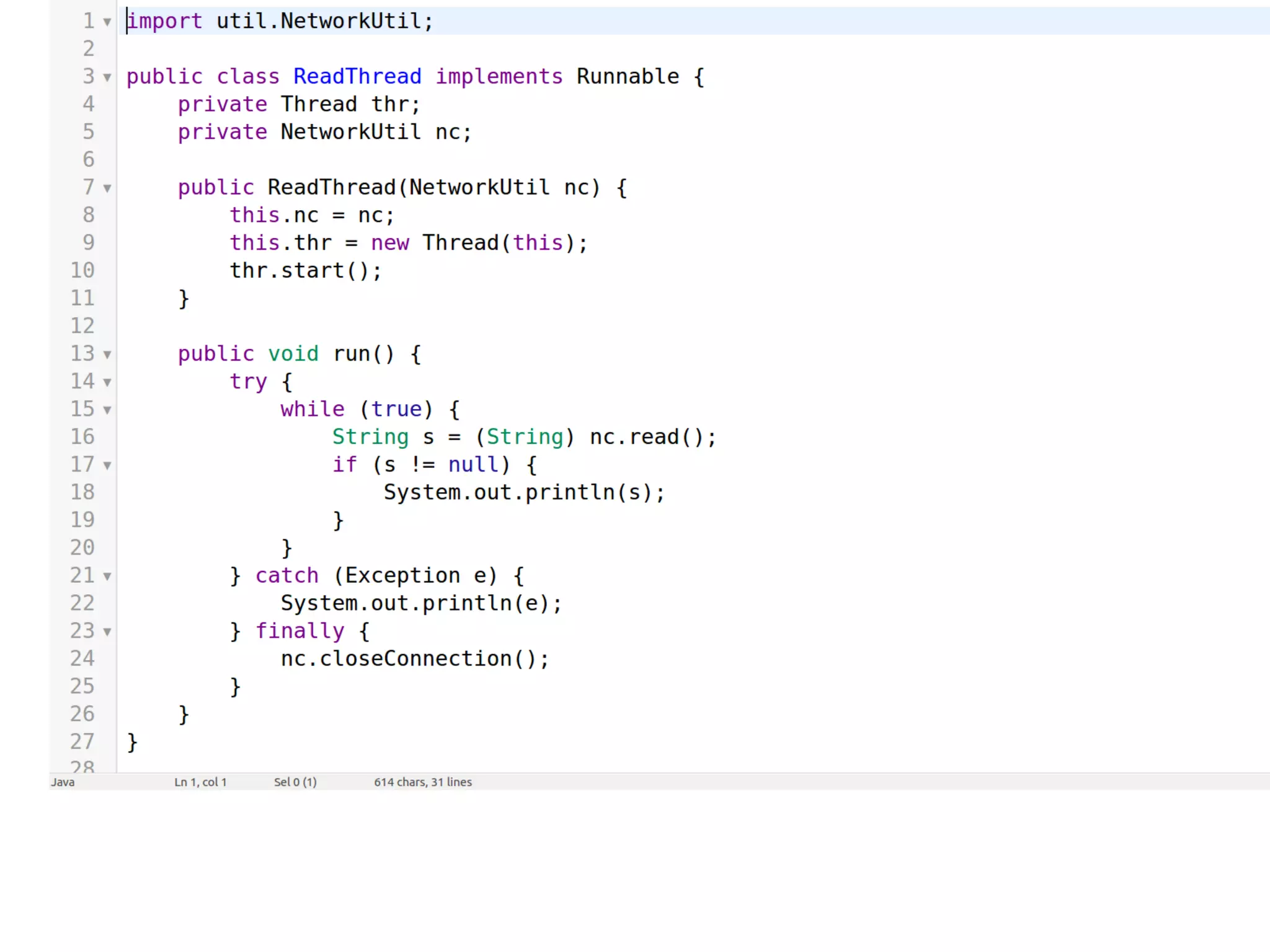This screenshot has height=952, width=1270.
Task: Fold the try block at line 14
Action: pos(107,382)
